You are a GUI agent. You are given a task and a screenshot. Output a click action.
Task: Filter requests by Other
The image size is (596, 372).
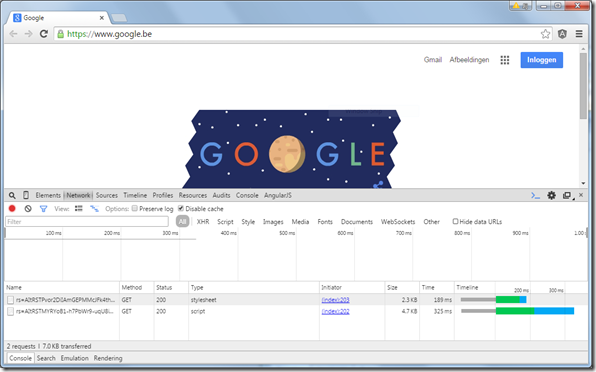tap(431, 222)
